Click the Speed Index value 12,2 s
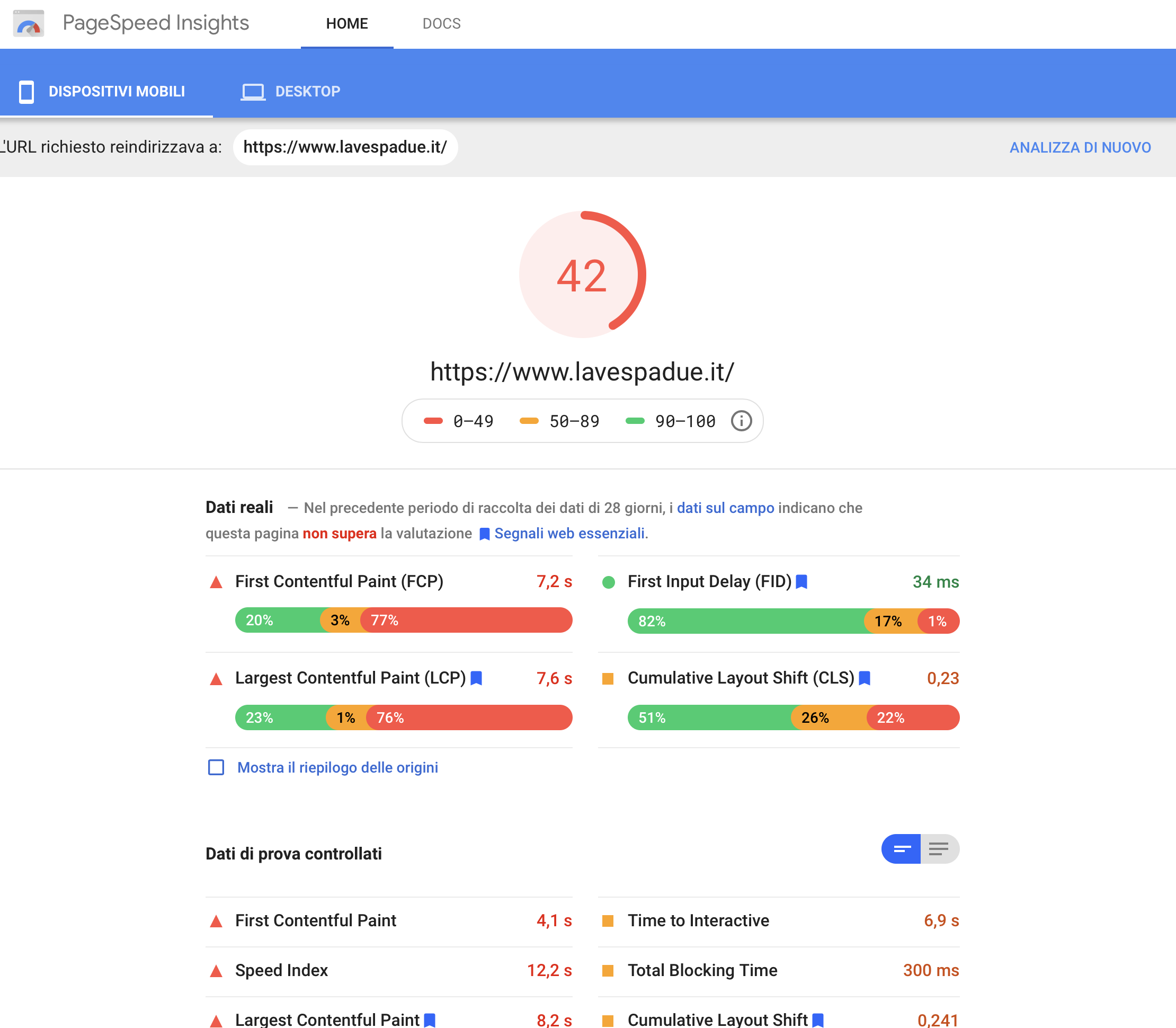This screenshot has height=1028, width=1176. 549,971
